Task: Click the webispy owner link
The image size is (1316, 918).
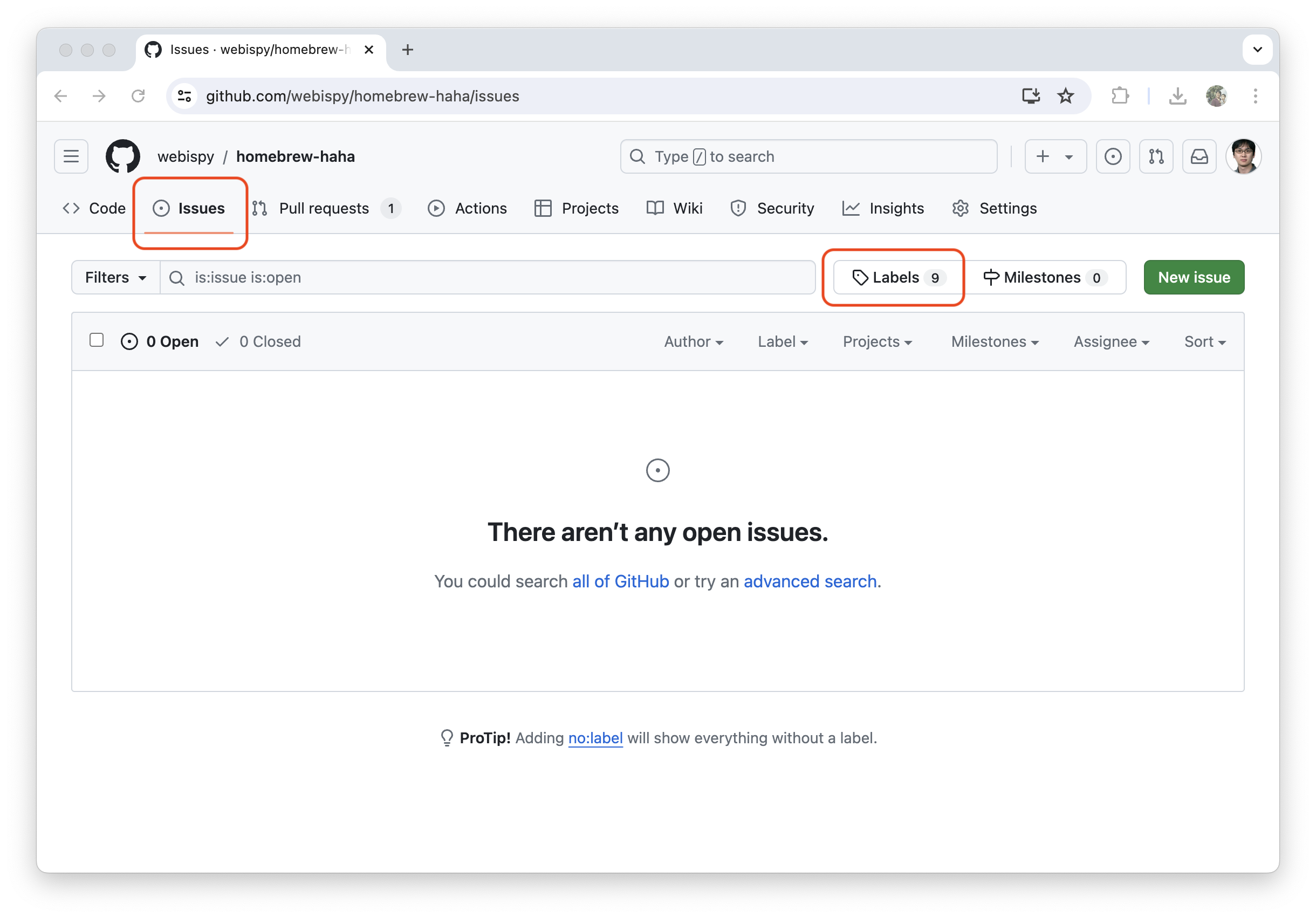Action: click(x=186, y=156)
